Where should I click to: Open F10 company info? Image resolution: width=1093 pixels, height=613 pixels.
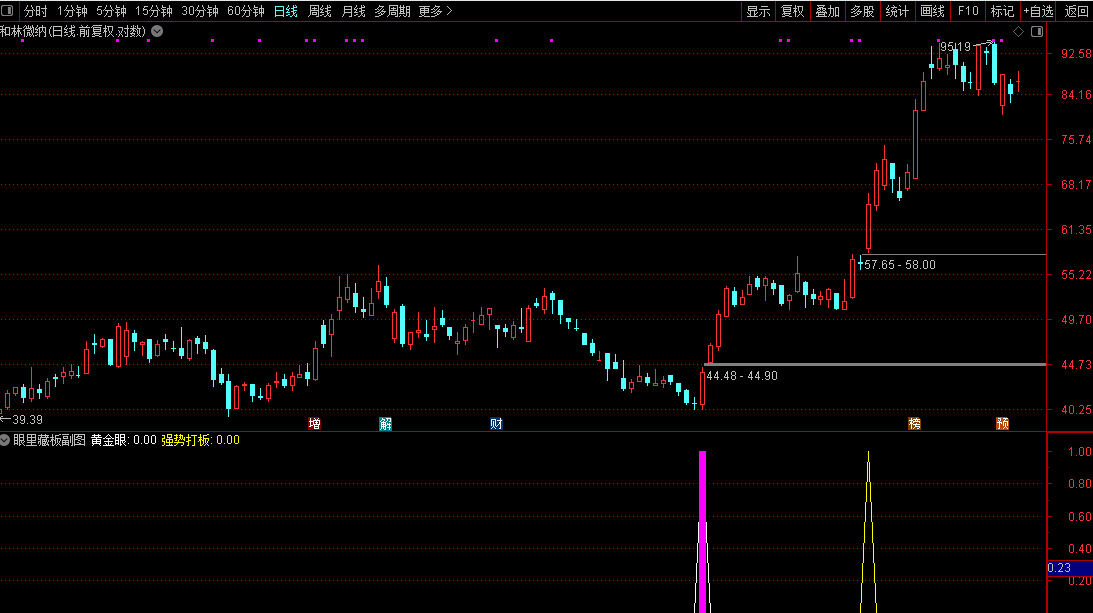click(968, 11)
